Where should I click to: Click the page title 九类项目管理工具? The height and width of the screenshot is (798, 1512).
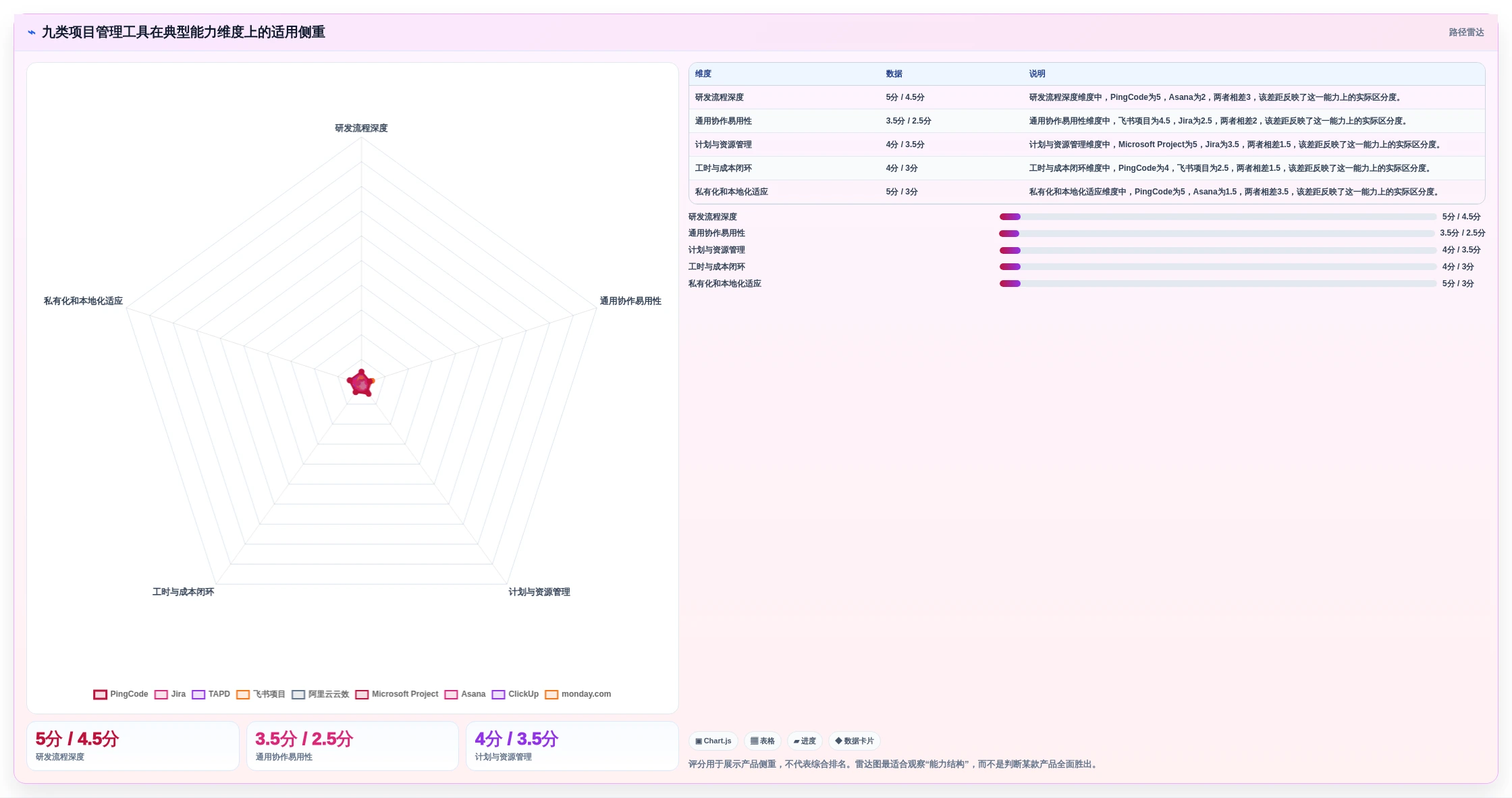coord(184,32)
